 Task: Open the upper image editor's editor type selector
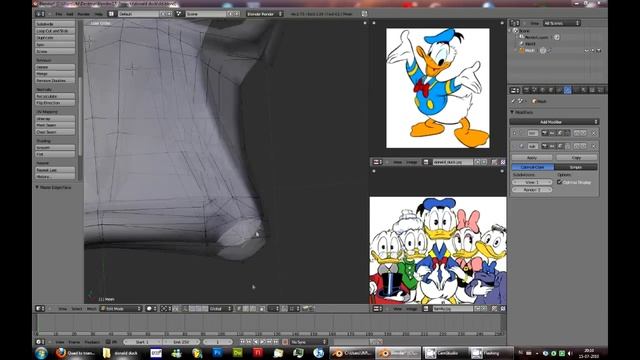378,162
